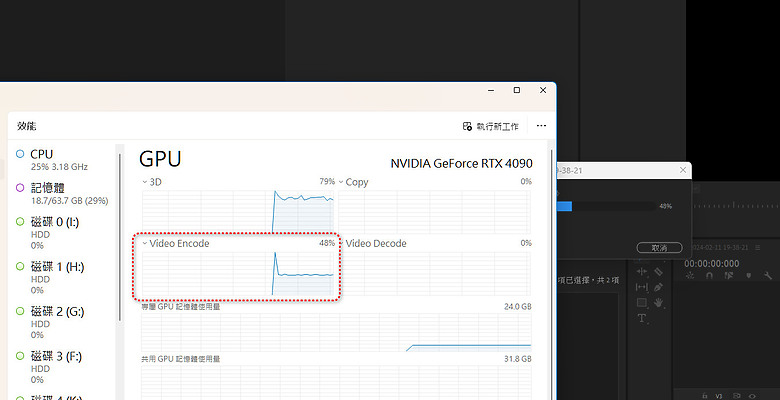The image size is (780, 400).
Task: Click the Video Encode usage graph
Action: pos(238,274)
